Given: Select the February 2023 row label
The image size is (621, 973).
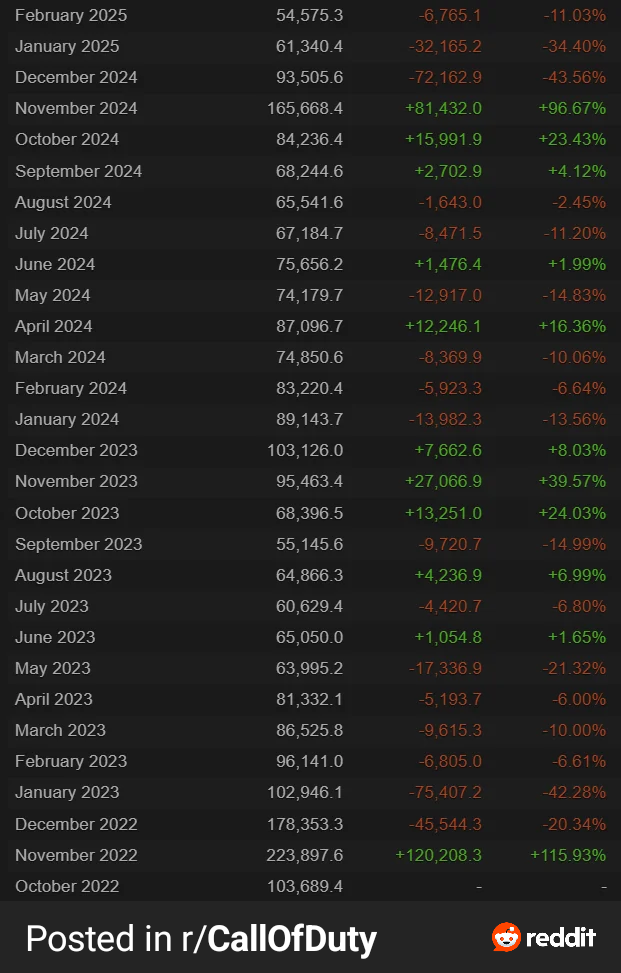Looking at the screenshot, I should click(x=71, y=761).
